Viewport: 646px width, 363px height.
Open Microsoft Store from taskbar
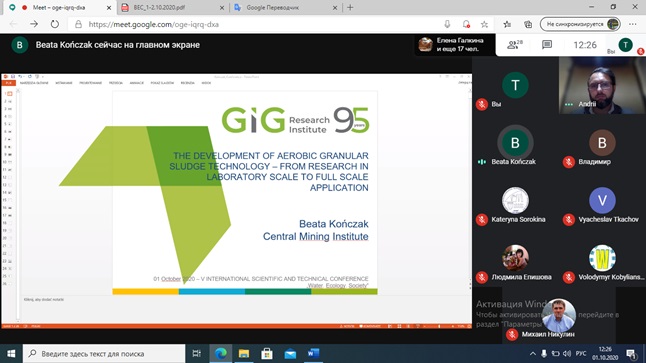(x=267, y=354)
